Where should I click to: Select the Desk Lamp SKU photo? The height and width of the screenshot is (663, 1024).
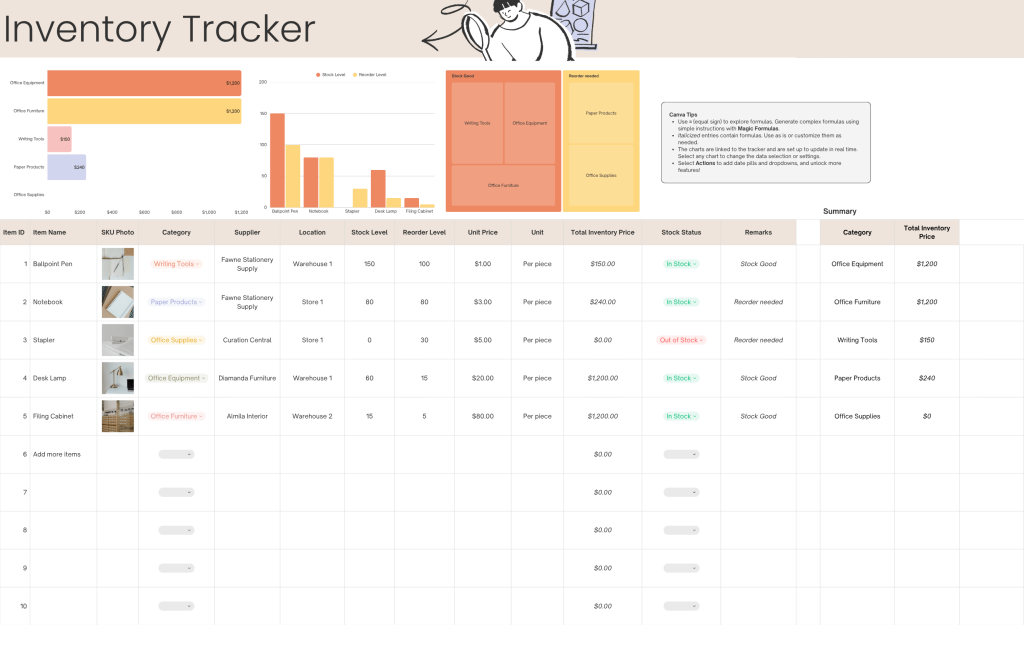pyautogui.click(x=118, y=378)
